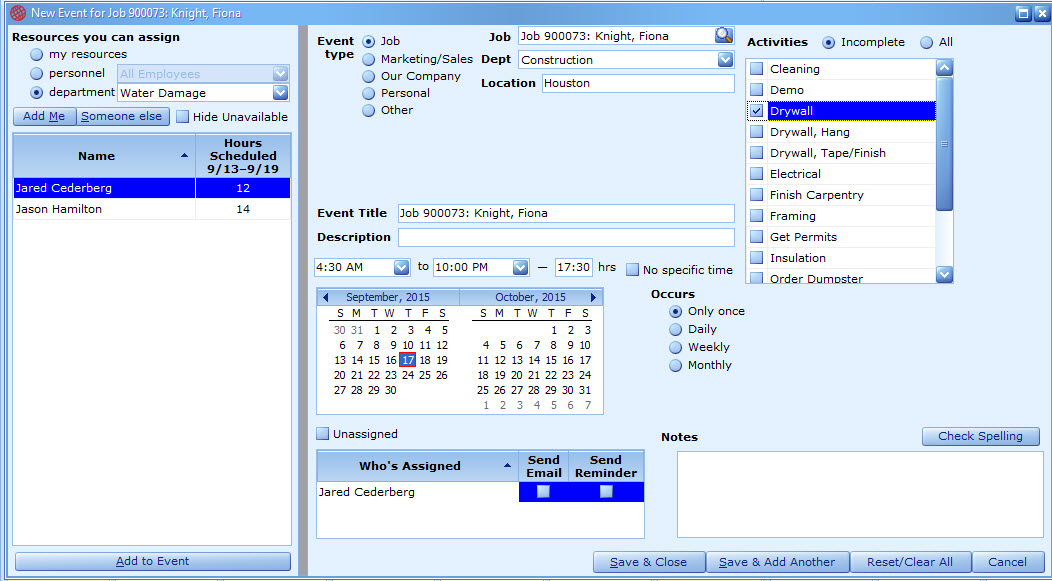1052x581 pixels.
Task: Check the Hide Unavailable box
Action: [182, 117]
